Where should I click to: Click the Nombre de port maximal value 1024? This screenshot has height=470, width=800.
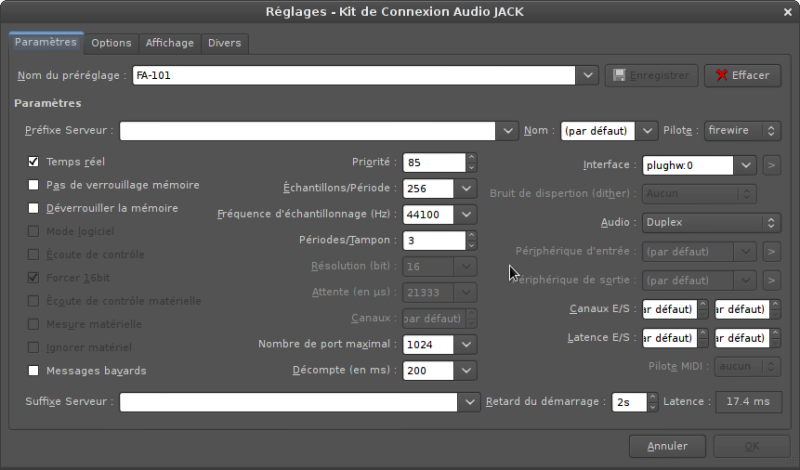428,344
